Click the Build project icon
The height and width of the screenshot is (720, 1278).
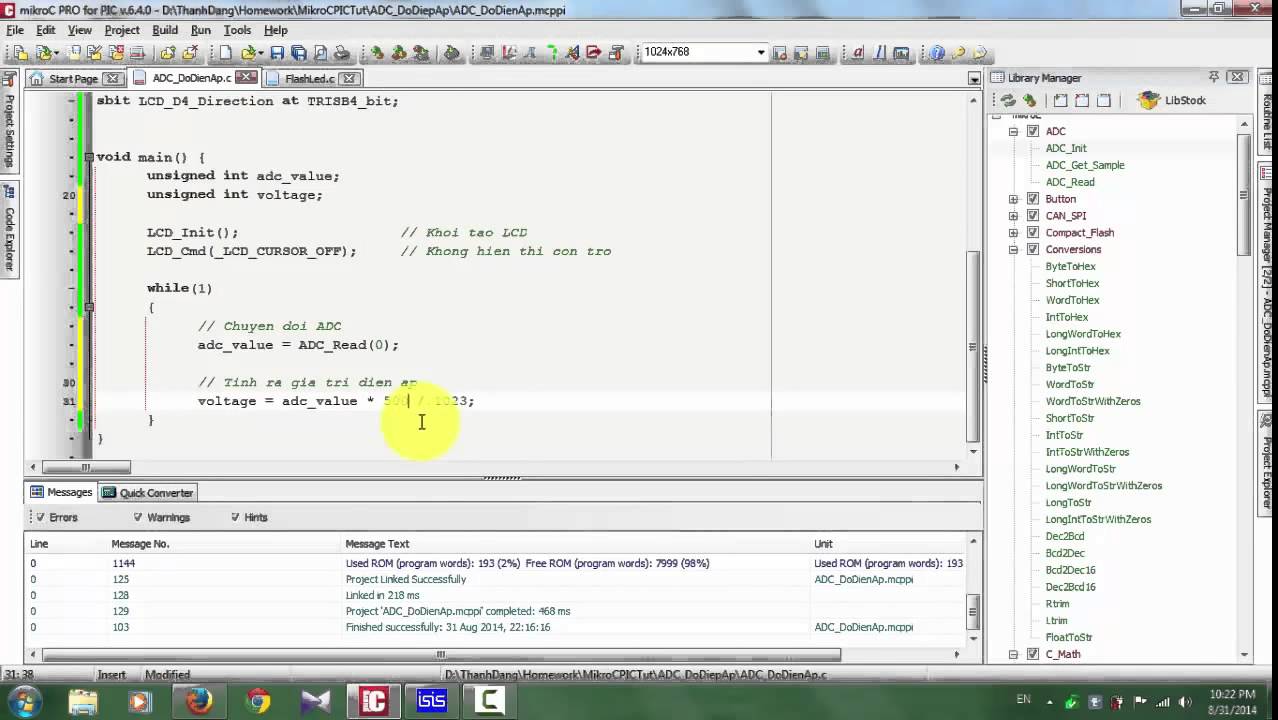coord(377,53)
